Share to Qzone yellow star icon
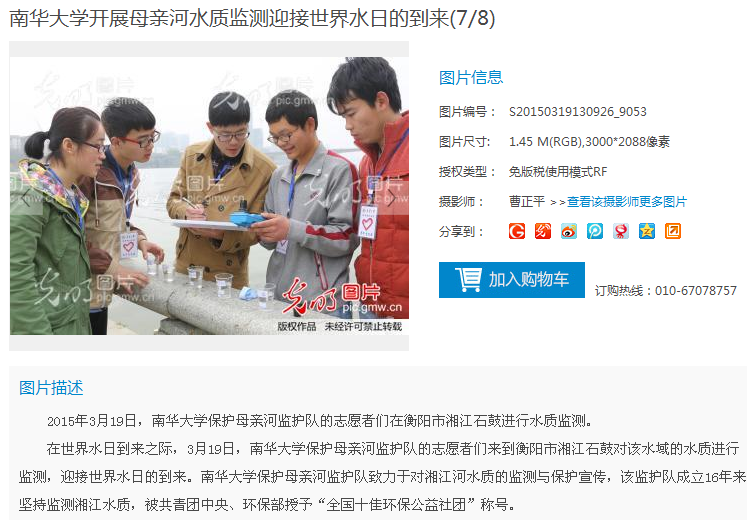 (646, 231)
